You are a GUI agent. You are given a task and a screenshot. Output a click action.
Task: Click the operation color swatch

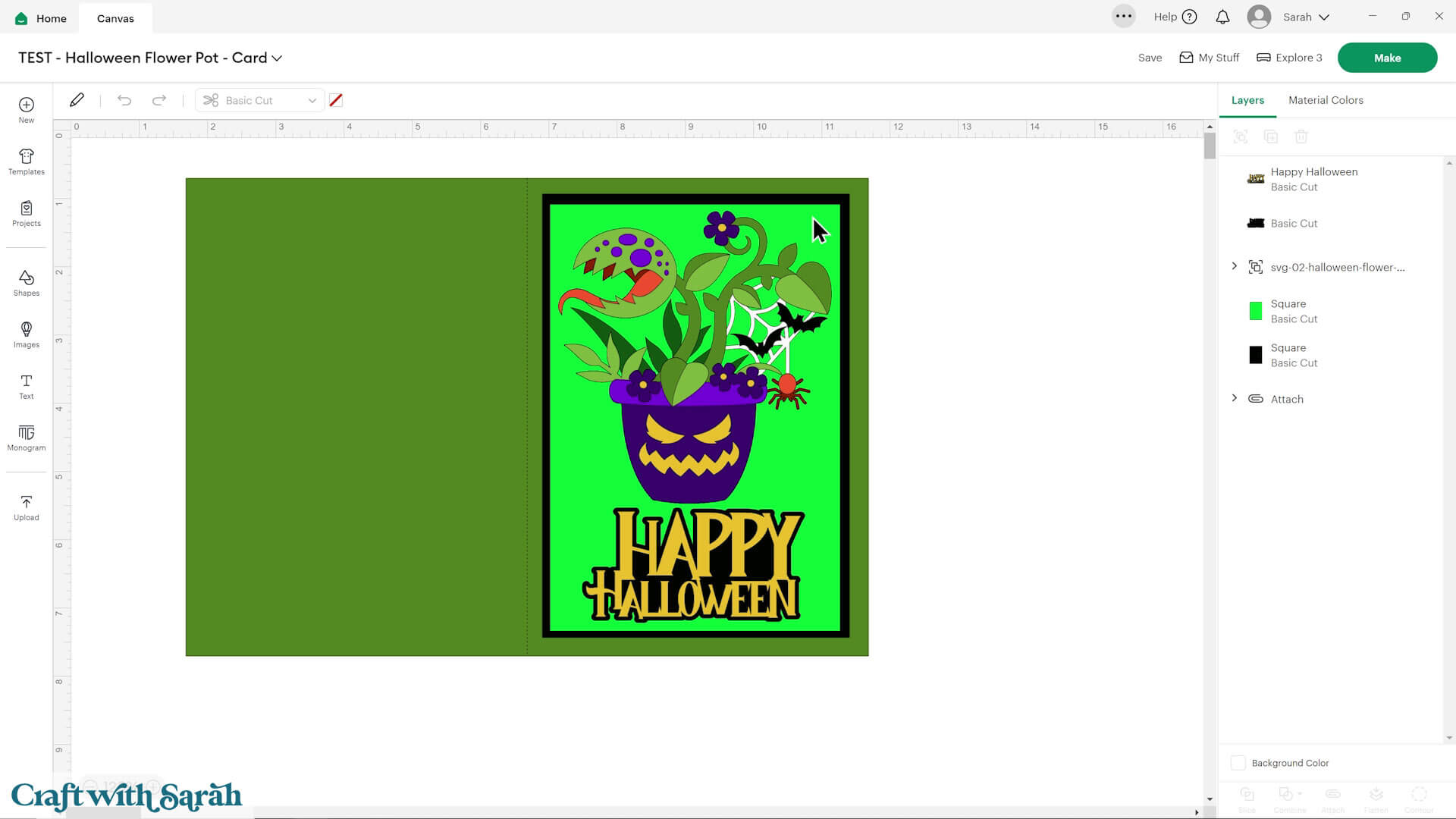(336, 100)
